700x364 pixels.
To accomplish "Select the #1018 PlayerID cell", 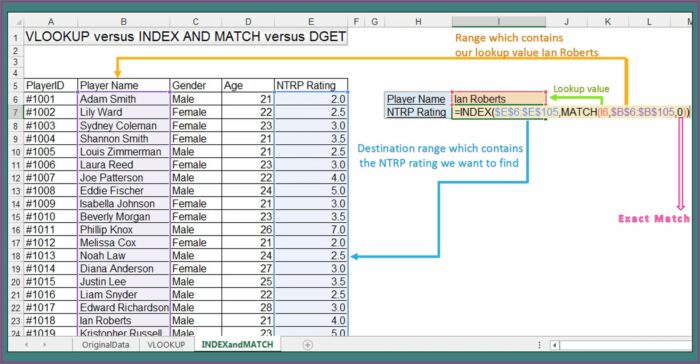I will coord(50,320).
